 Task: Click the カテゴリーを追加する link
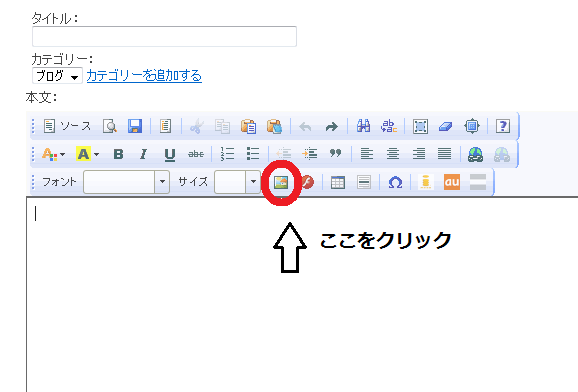[144, 76]
